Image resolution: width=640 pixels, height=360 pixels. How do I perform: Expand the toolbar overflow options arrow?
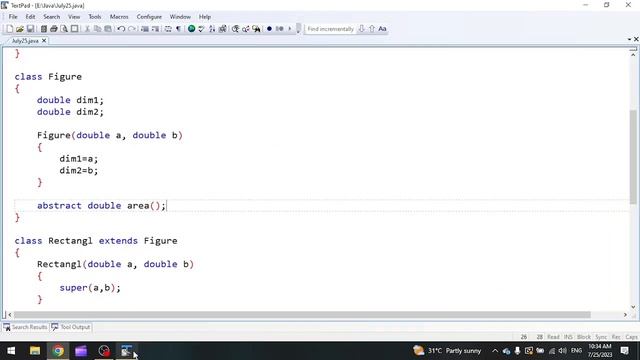pos(298,29)
